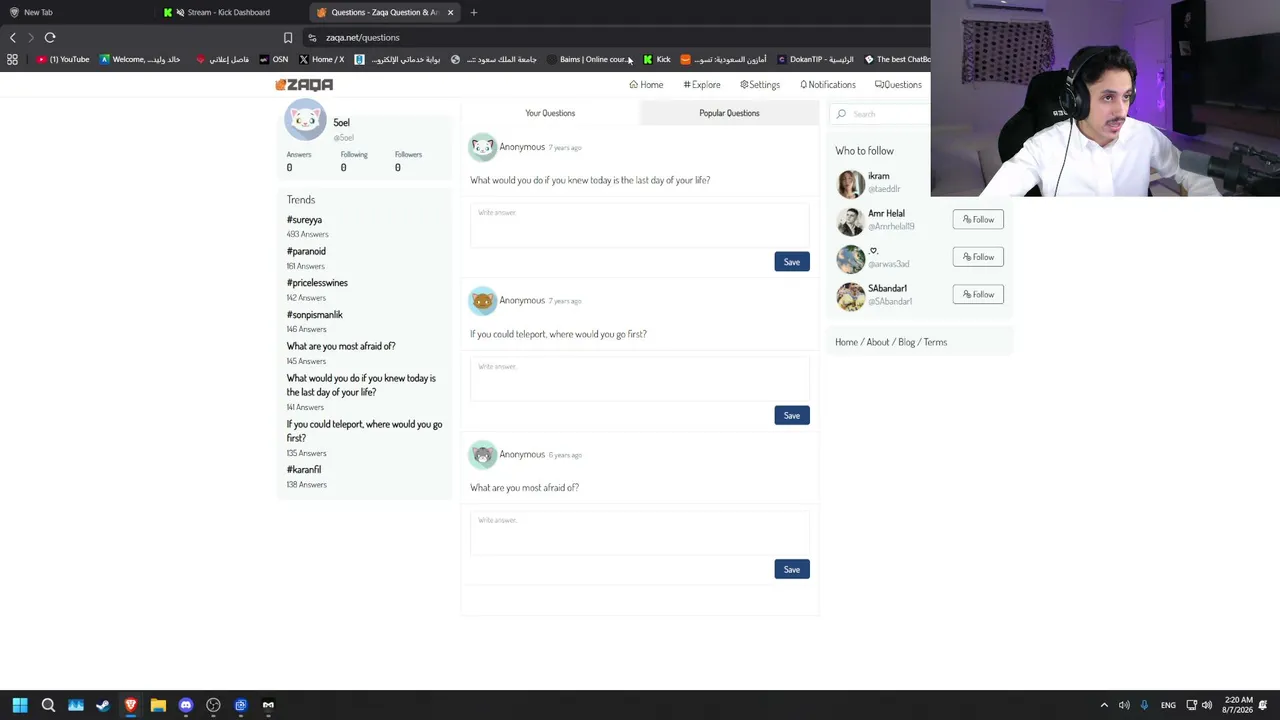The image size is (1280, 720).
Task: Open ikram's profile picture
Action: click(850, 183)
